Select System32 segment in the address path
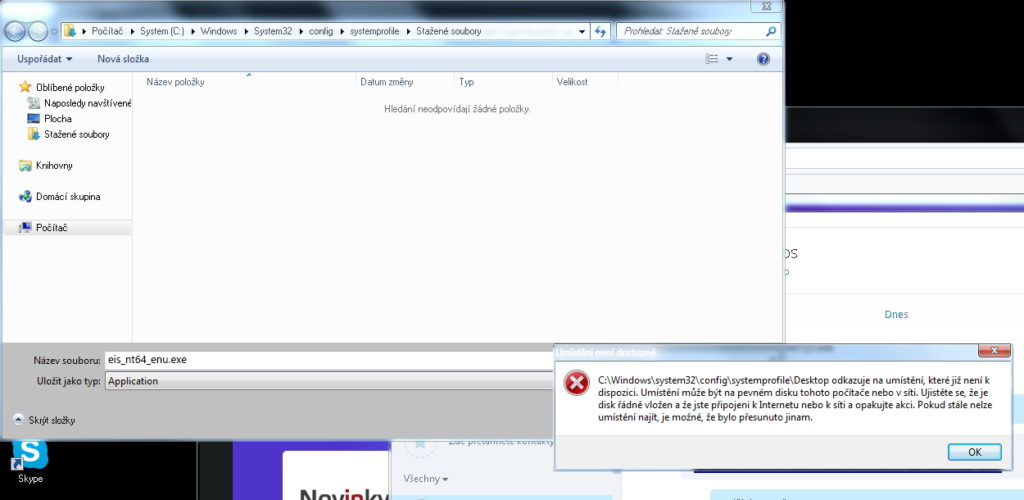Viewport: 1024px width, 500px height. [273, 31]
